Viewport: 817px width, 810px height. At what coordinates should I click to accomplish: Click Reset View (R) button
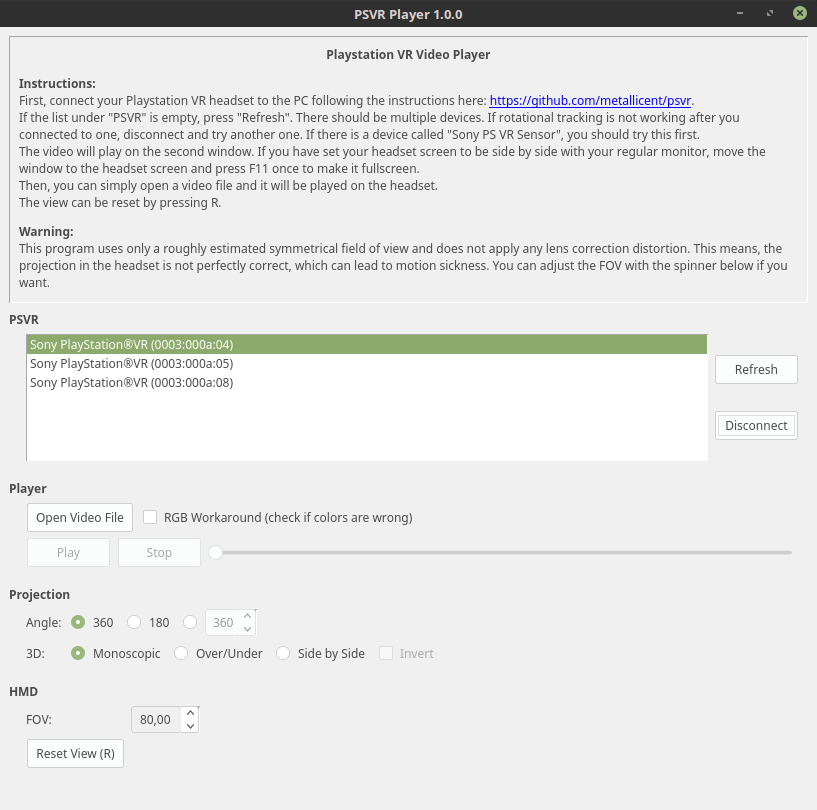(x=76, y=753)
